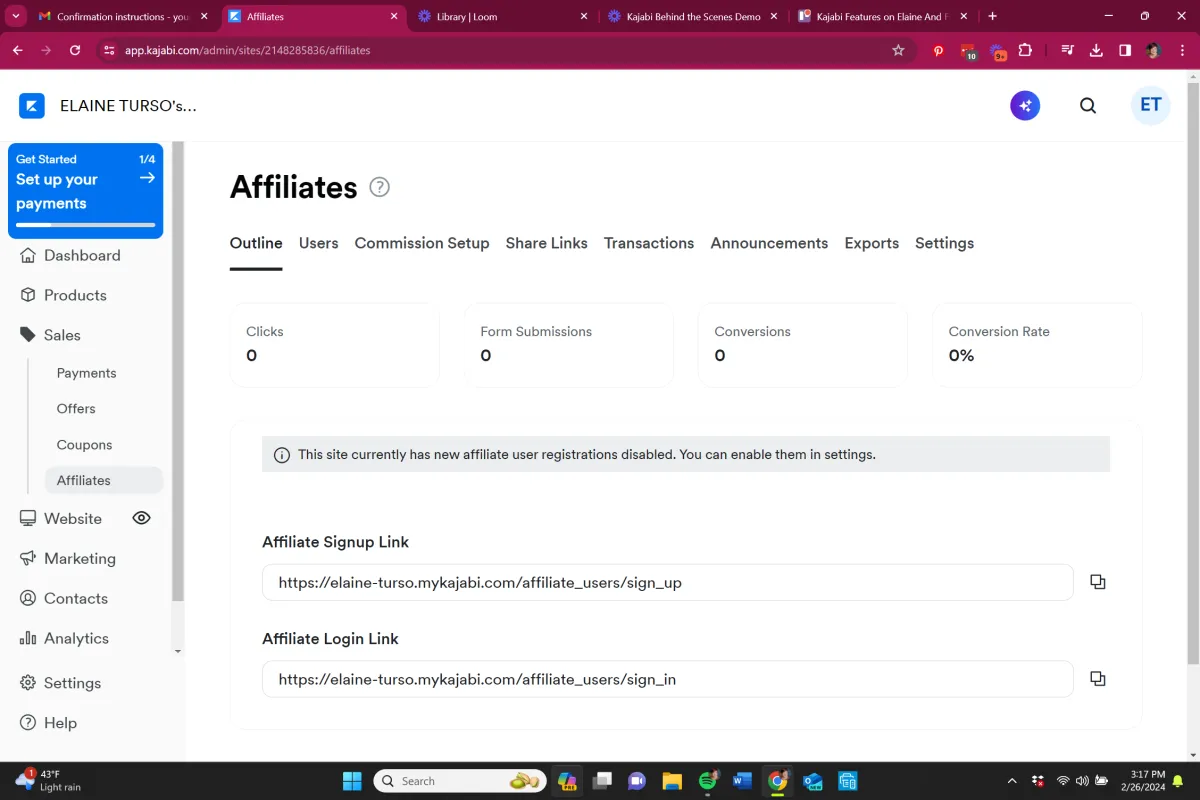Switch to the Users tab

(x=319, y=243)
